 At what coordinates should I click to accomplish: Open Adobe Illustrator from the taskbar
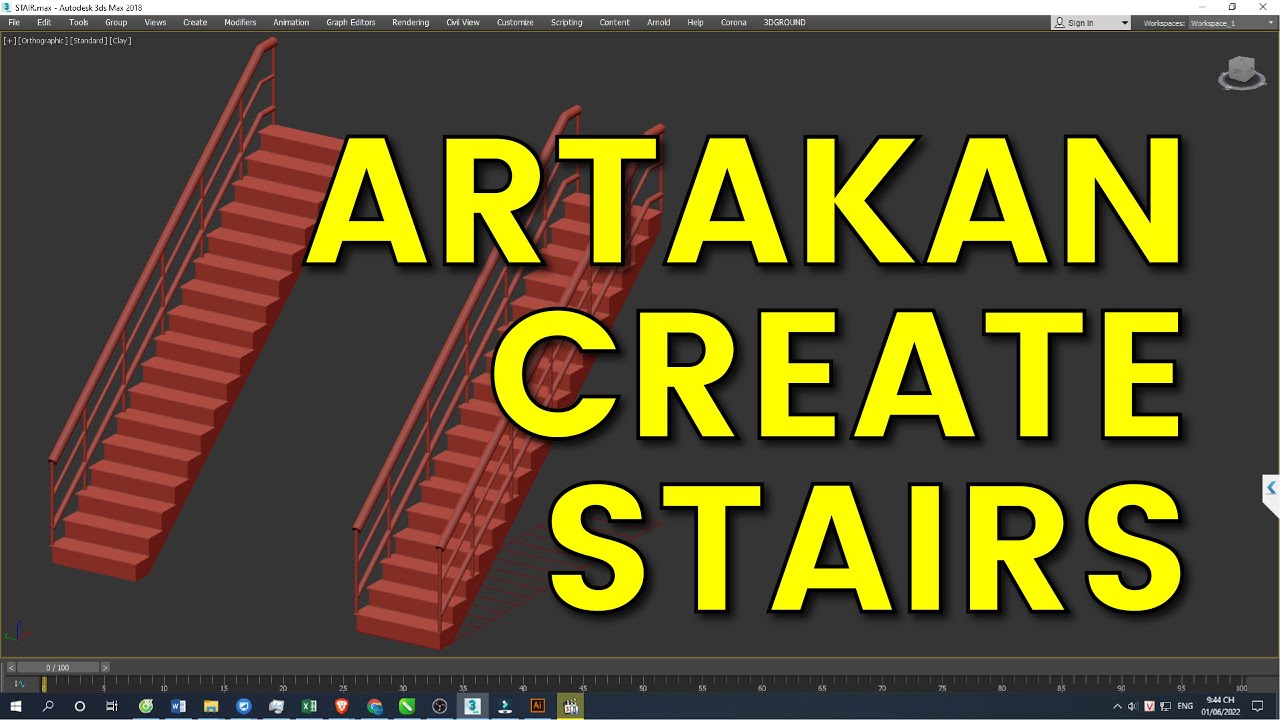point(537,706)
